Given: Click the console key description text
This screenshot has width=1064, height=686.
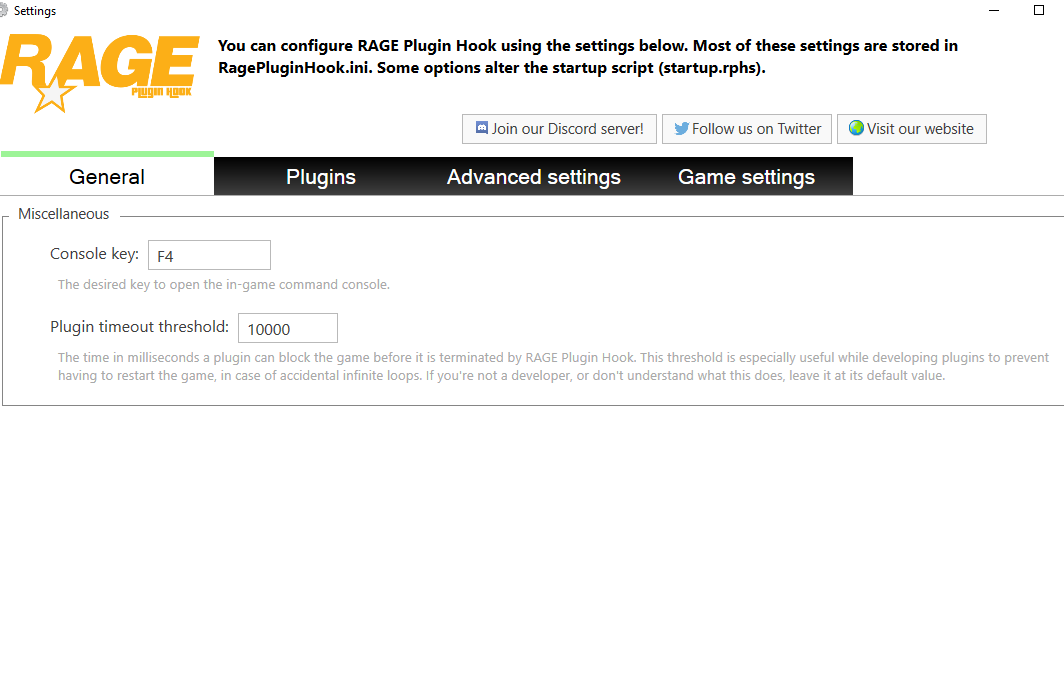Looking at the screenshot, I should click(223, 284).
